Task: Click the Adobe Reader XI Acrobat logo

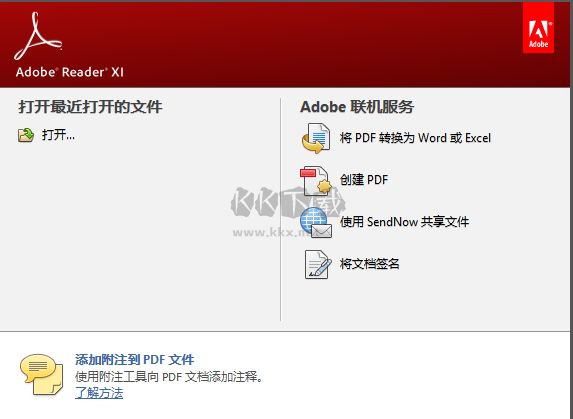Action: [x=38, y=36]
